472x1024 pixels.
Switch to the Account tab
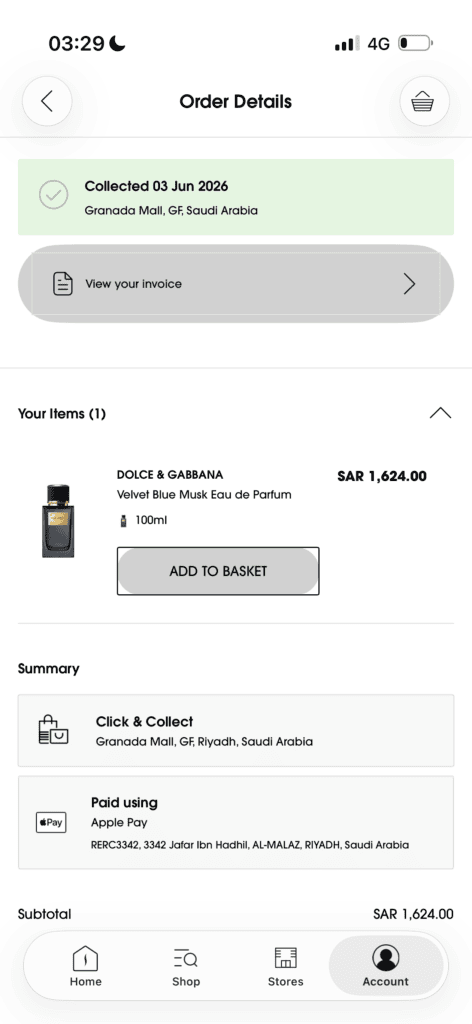[x=386, y=967]
